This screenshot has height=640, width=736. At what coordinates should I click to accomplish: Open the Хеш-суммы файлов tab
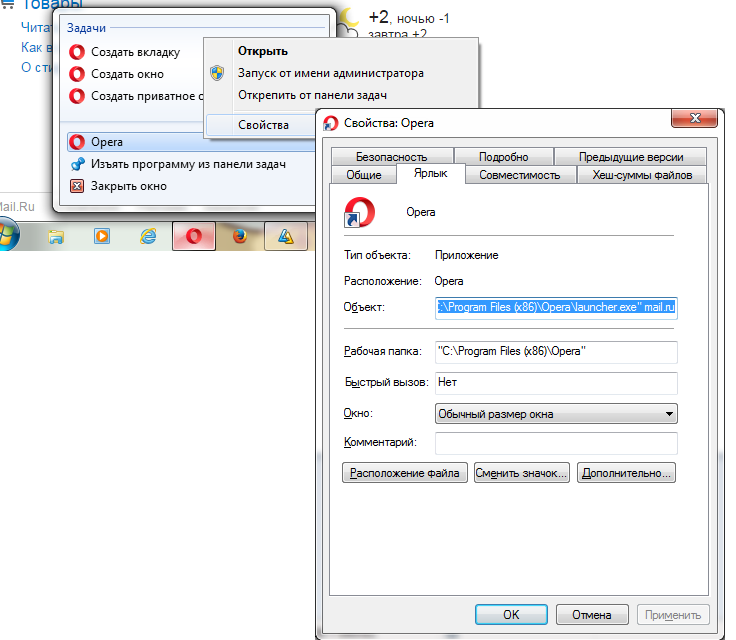pos(642,175)
